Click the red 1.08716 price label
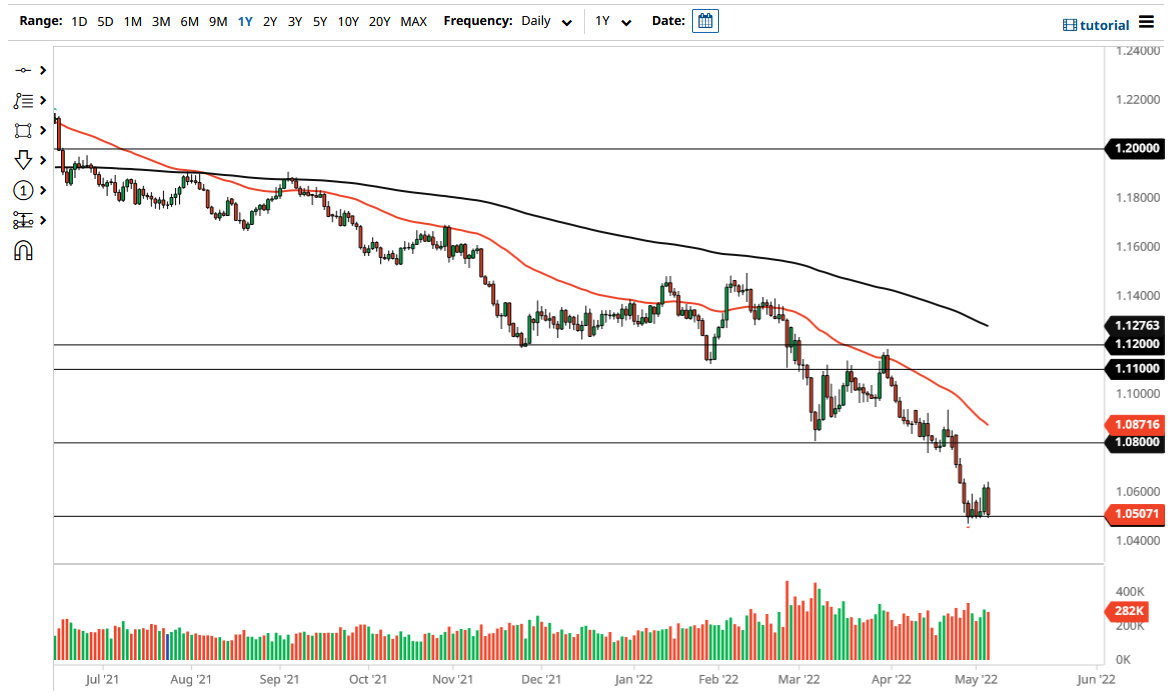The image size is (1171, 695). point(1135,424)
